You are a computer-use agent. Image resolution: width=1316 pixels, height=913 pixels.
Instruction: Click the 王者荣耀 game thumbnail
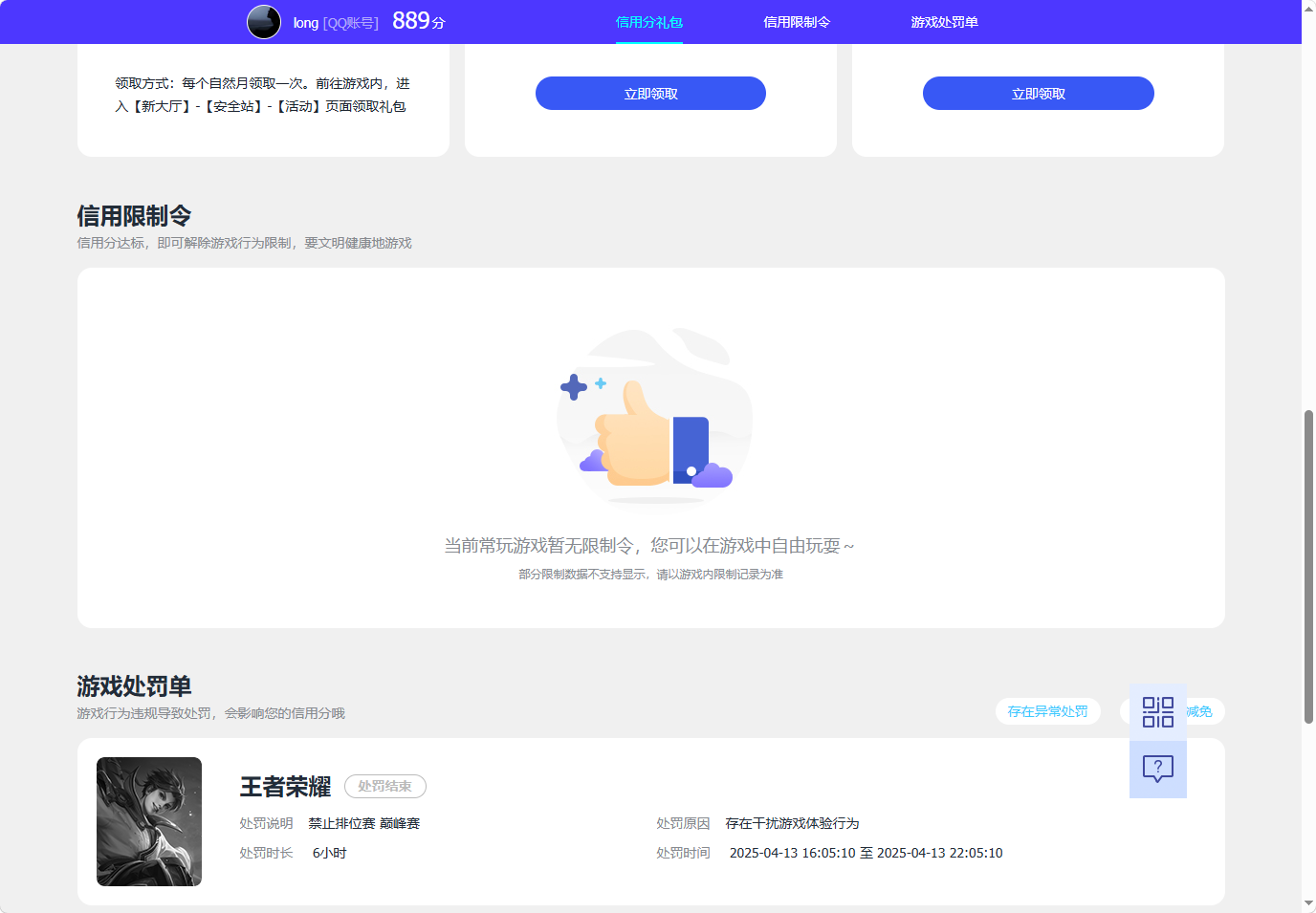[x=149, y=822]
